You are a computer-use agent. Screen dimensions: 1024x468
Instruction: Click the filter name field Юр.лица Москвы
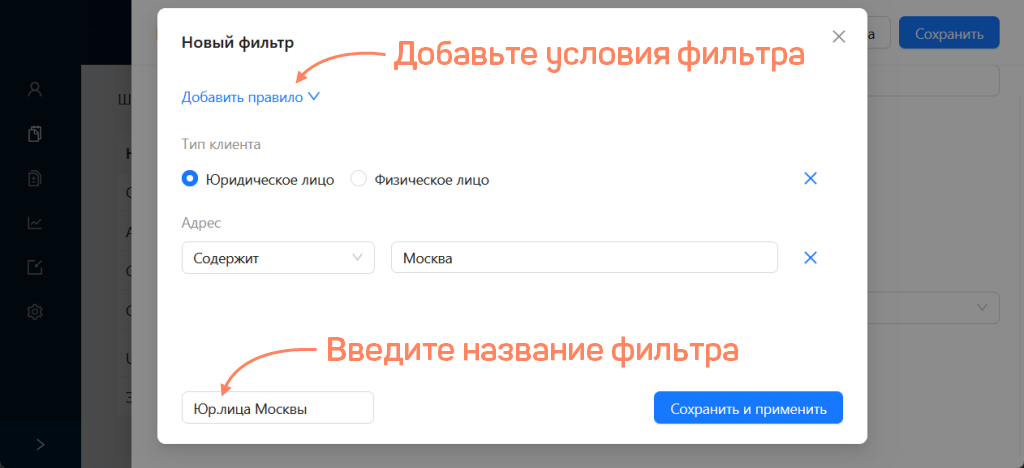277,408
